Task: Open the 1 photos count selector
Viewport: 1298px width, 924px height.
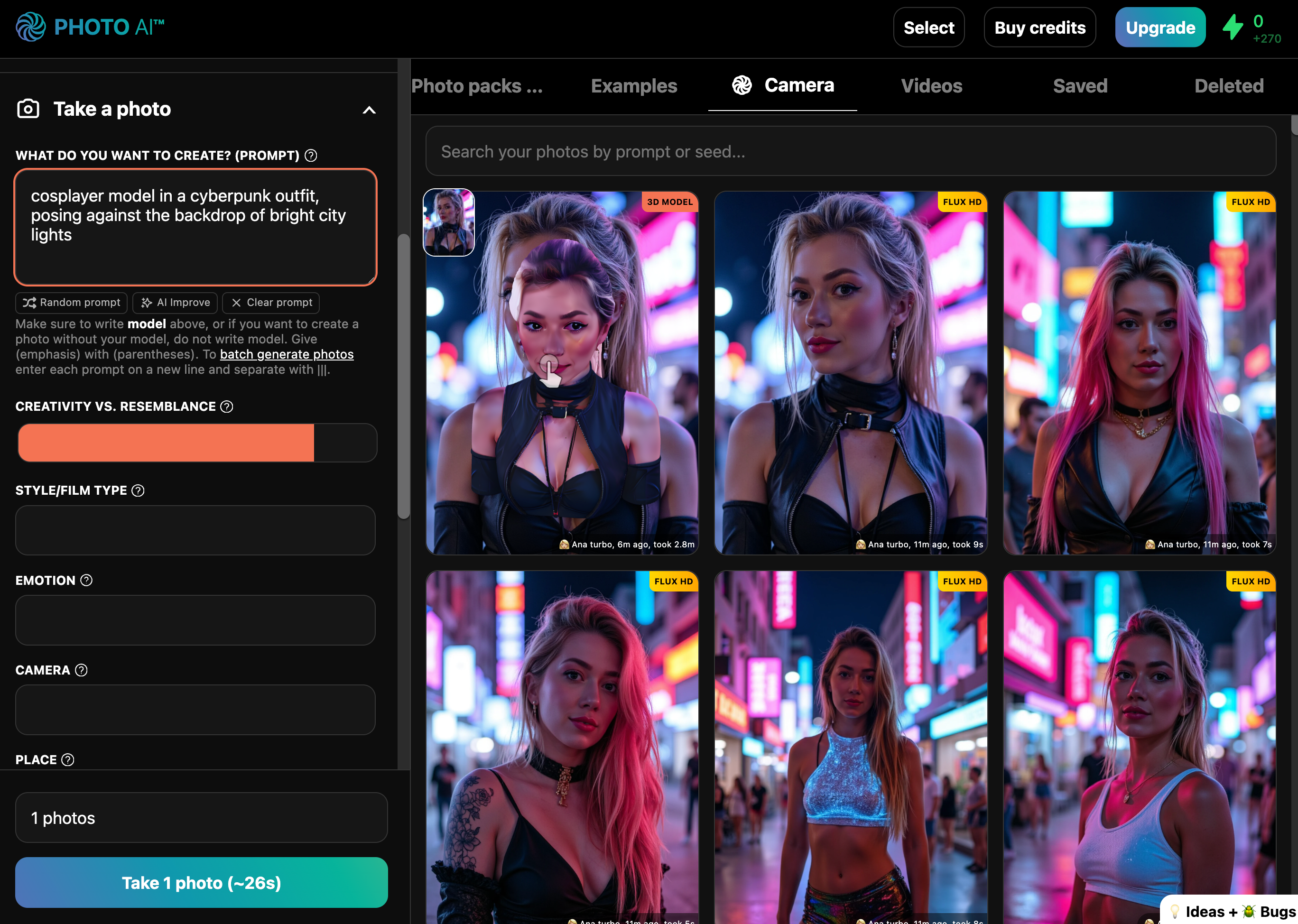Action: pos(202,818)
